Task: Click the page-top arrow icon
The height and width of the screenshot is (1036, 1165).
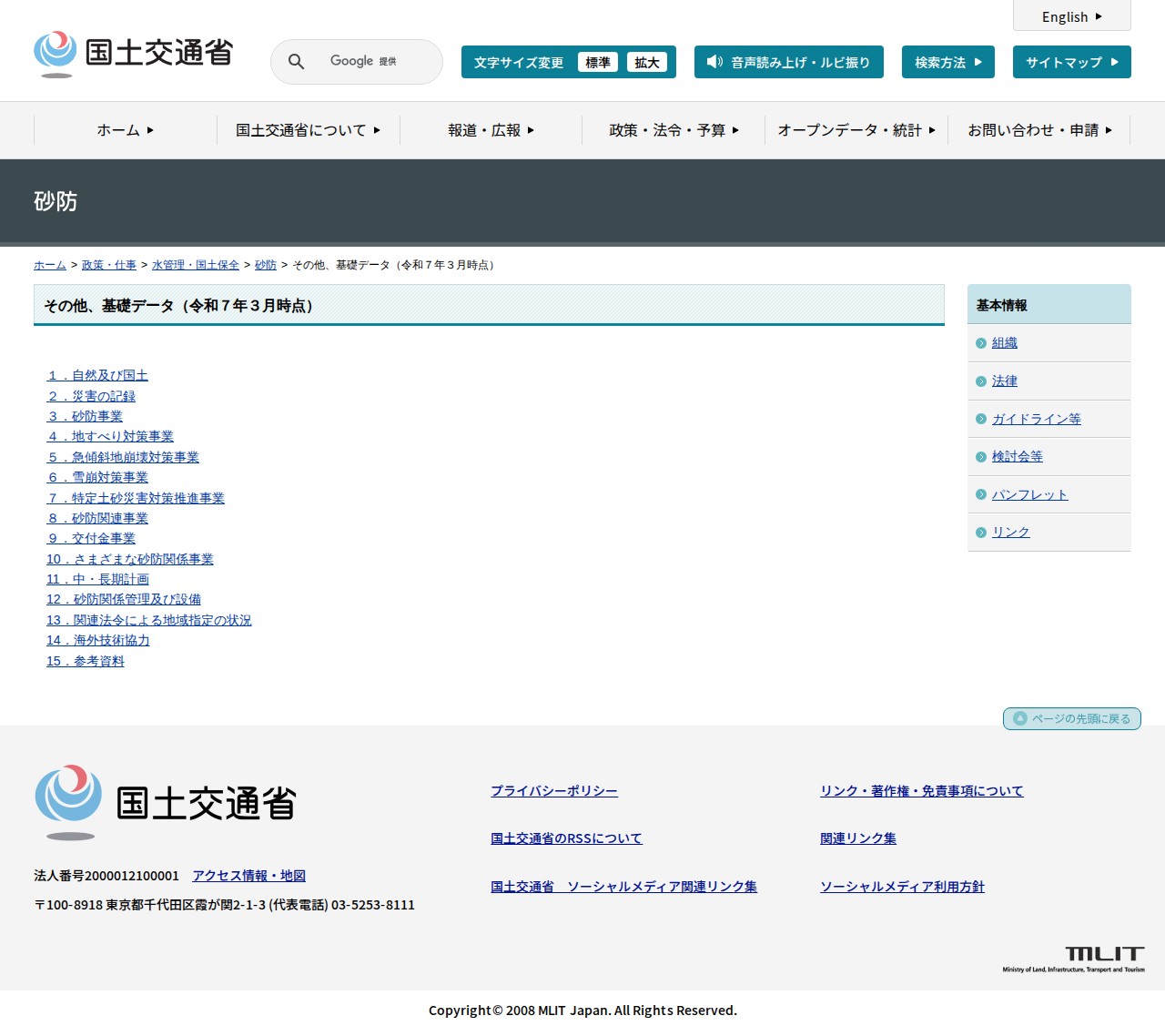Action: (x=1020, y=718)
